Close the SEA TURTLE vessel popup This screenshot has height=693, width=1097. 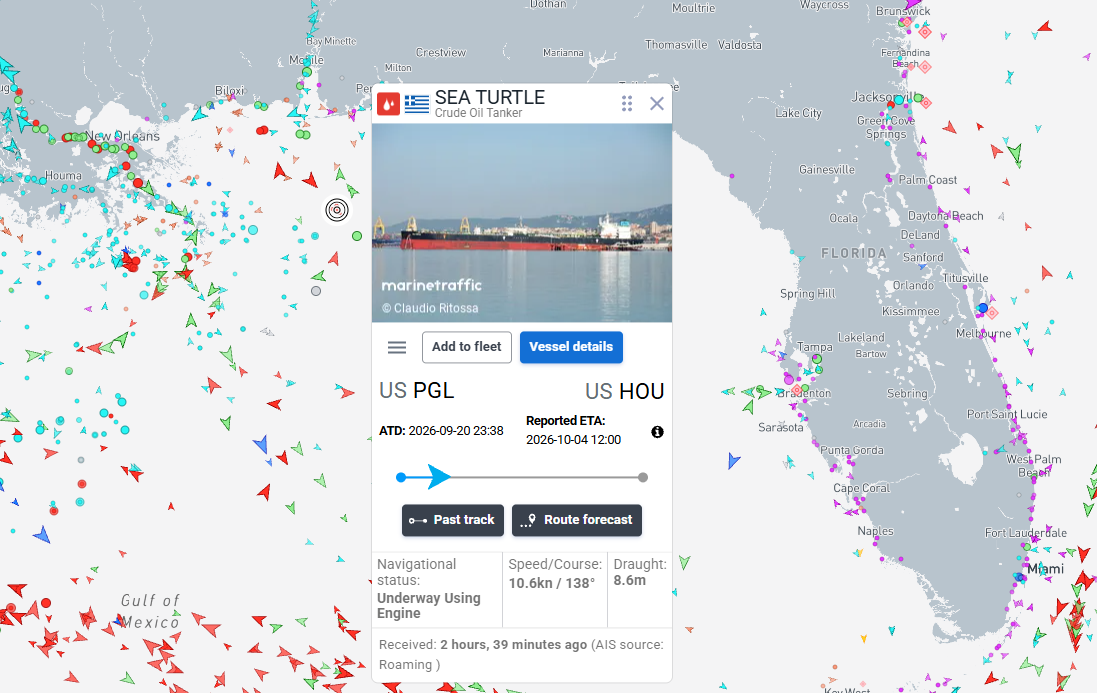656,103
